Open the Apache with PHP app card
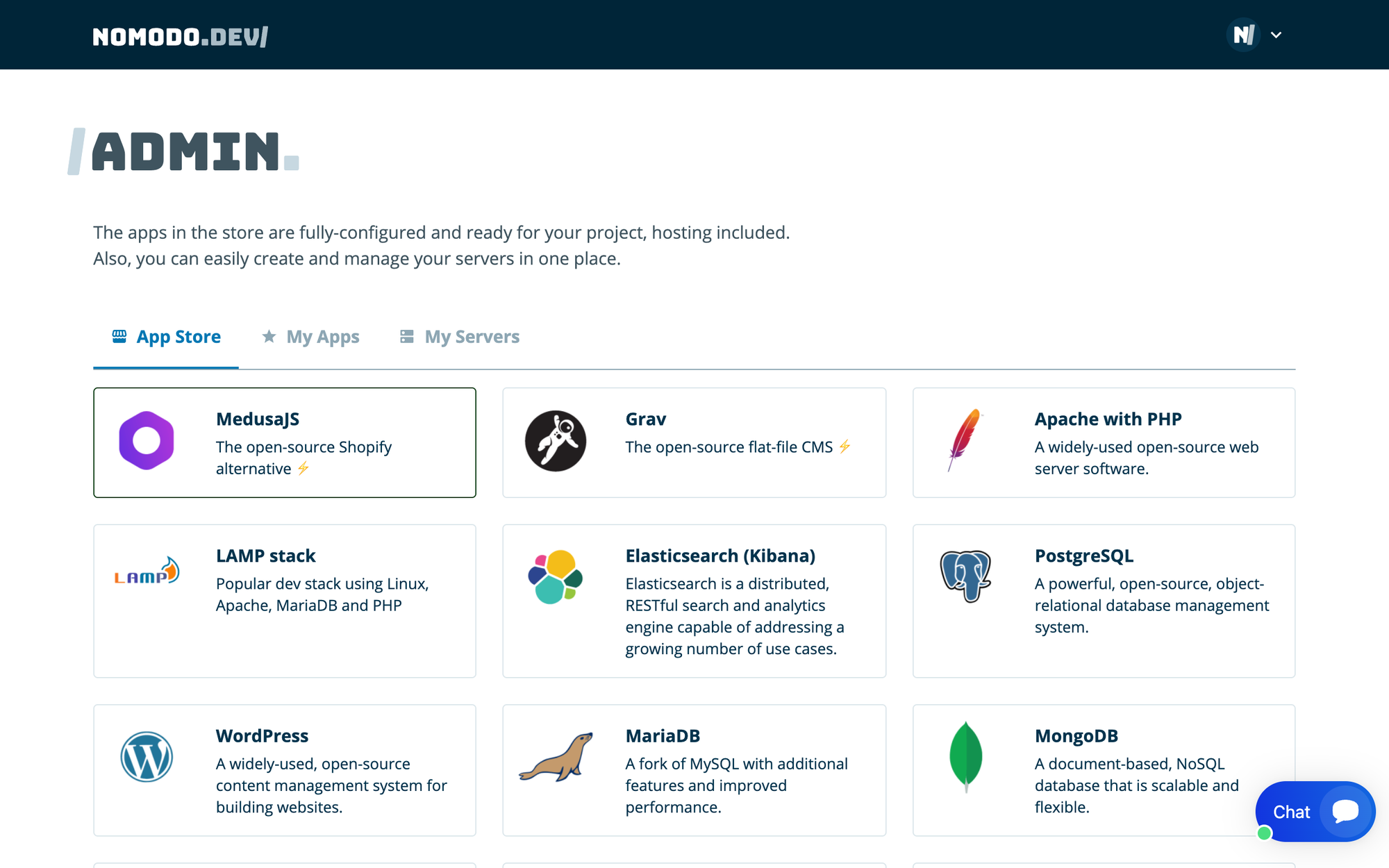The height and width of the screenshot is (868, 1389). (1108, 419)
